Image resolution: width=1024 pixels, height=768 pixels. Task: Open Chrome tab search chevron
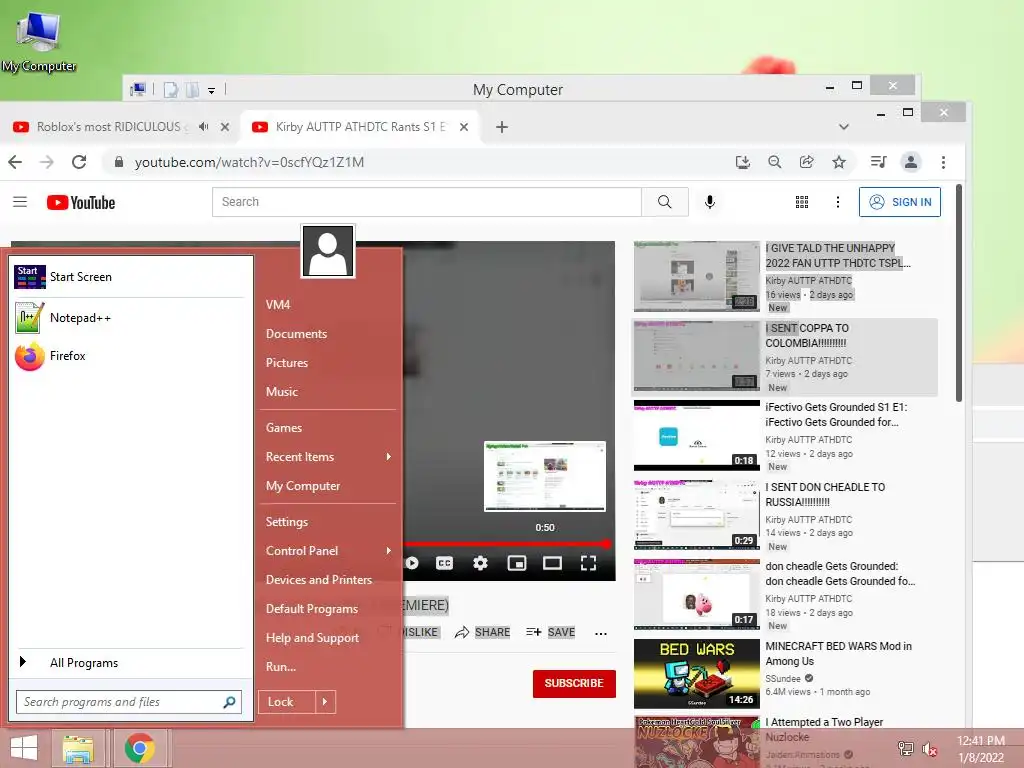click(844, 127)
